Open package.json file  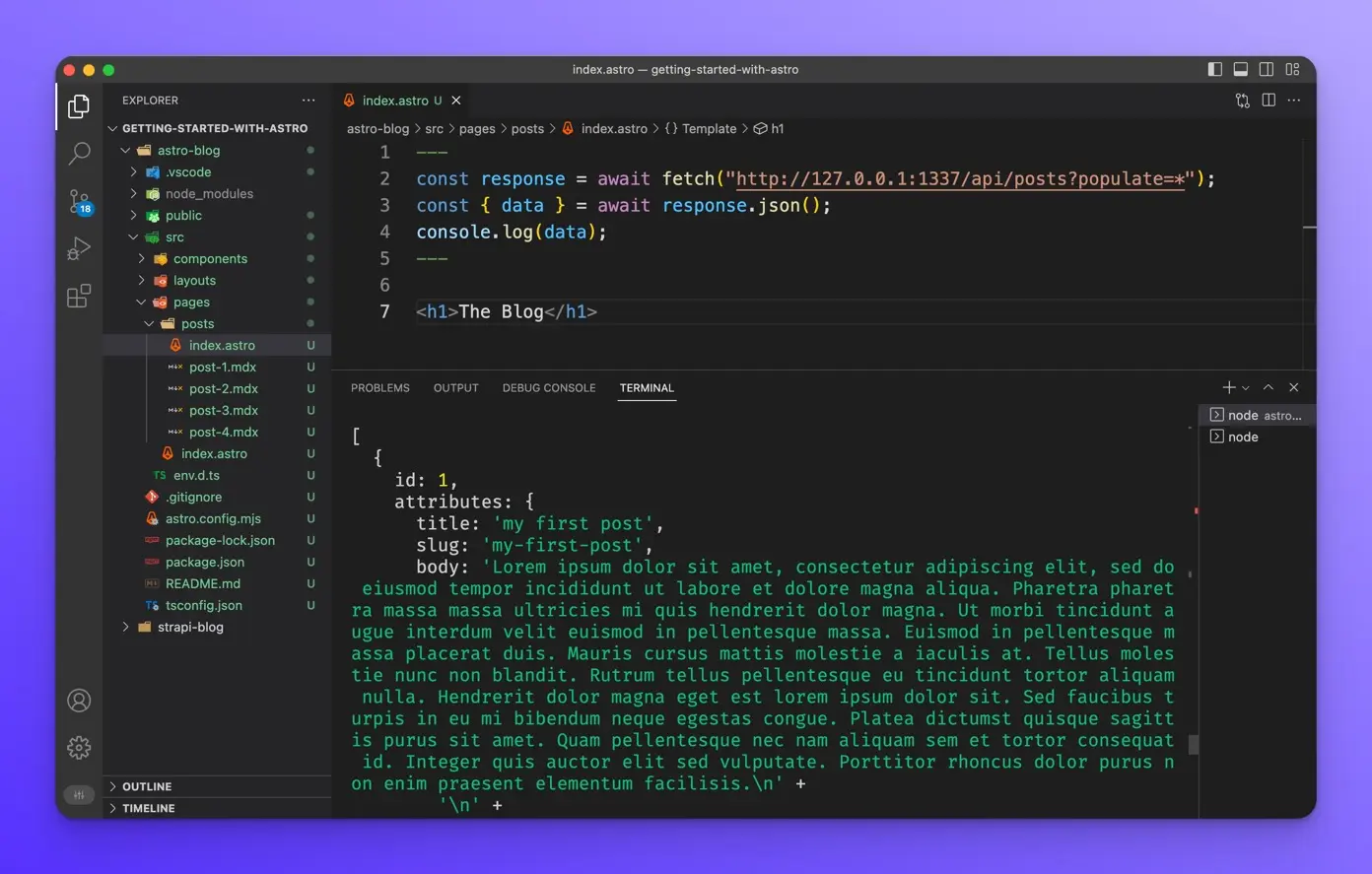[204, 563]
